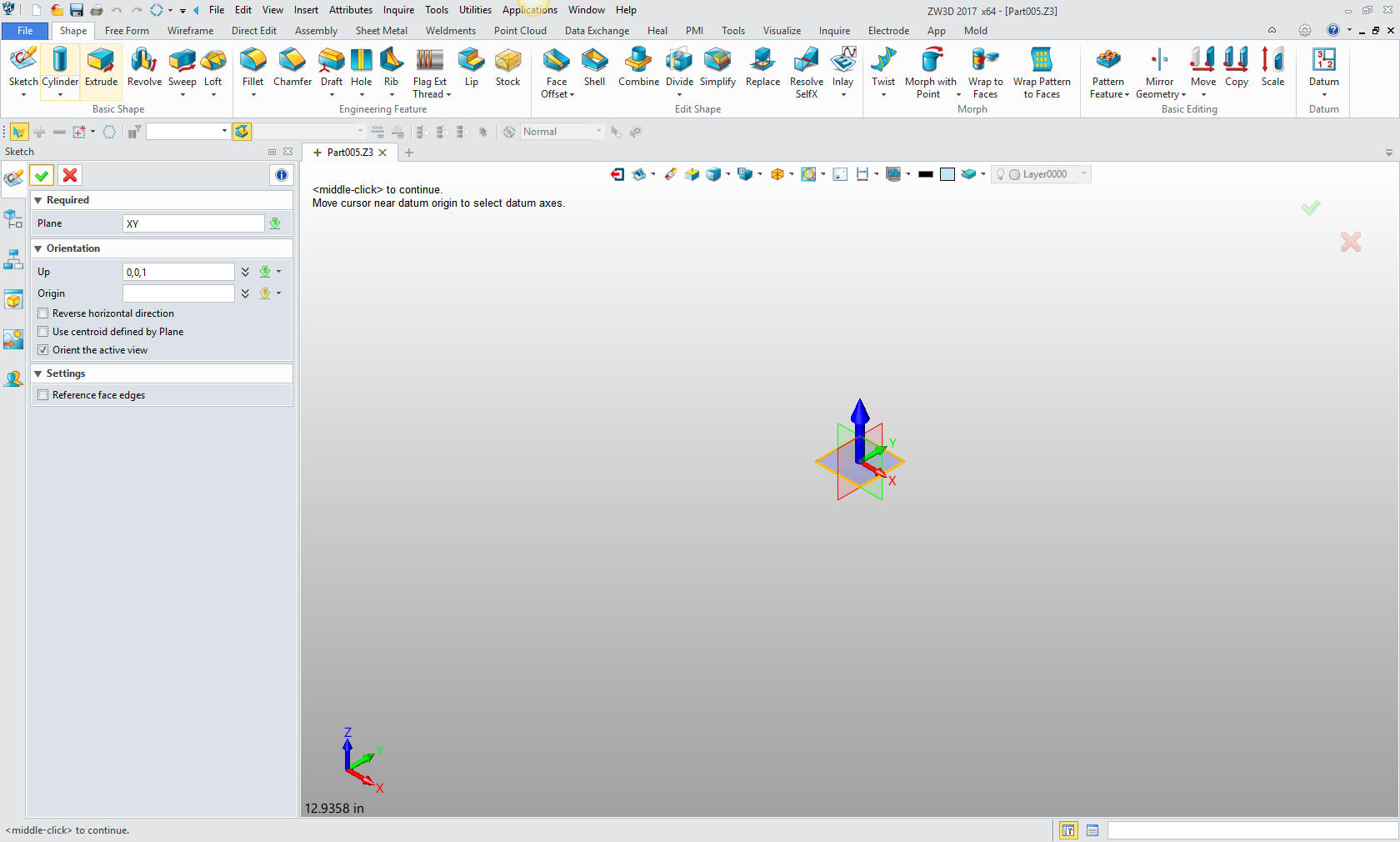Collapse the Orientation section
The height and width of the screenshot is (842, 1400).
pyautogui.click(x=38, y=248)
